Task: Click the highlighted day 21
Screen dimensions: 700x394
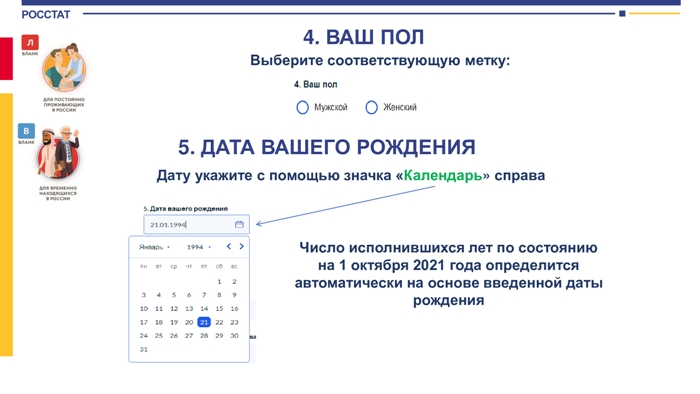Action: [204, 322]
